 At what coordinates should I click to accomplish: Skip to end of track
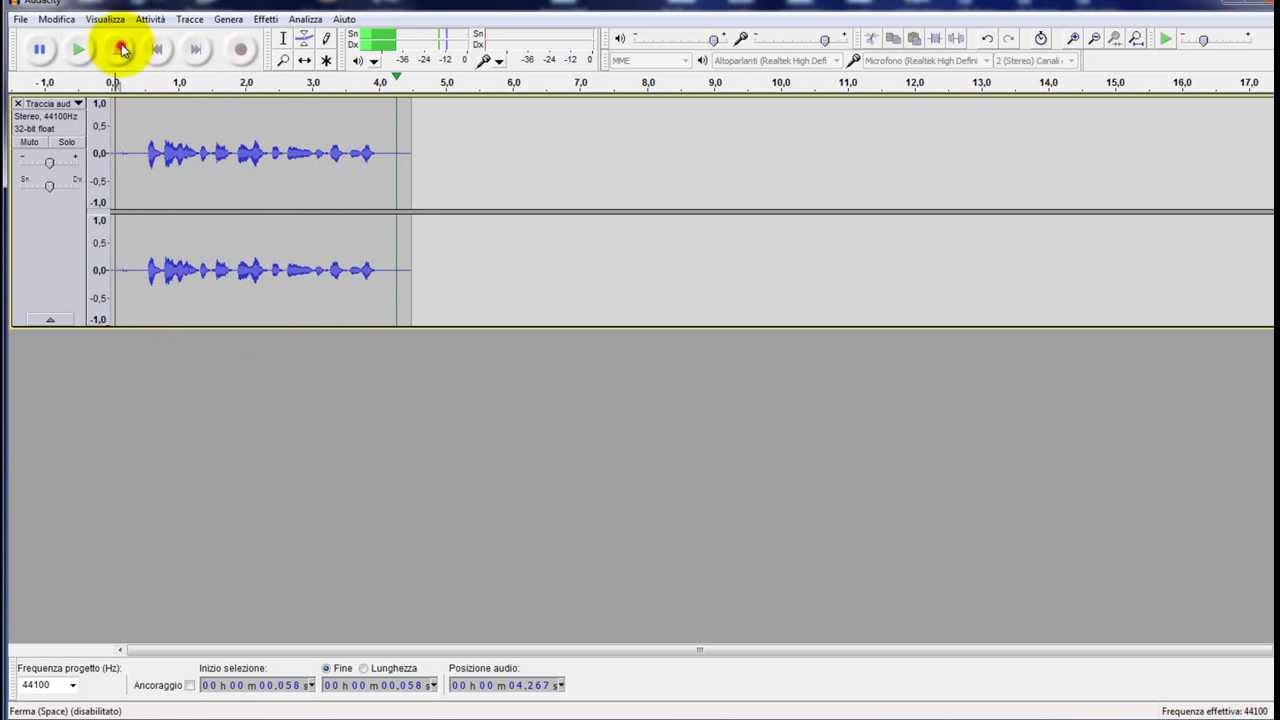tap(196, 49)
